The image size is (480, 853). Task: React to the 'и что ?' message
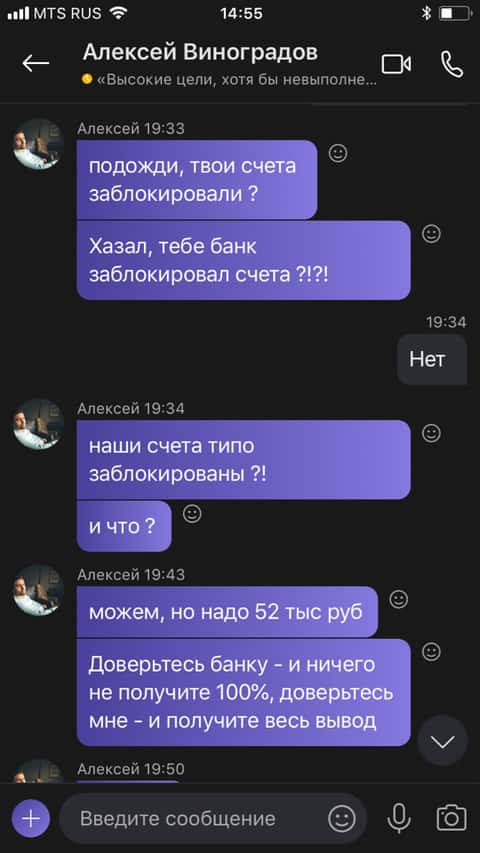pyautogui.click(x=192, y=514)
